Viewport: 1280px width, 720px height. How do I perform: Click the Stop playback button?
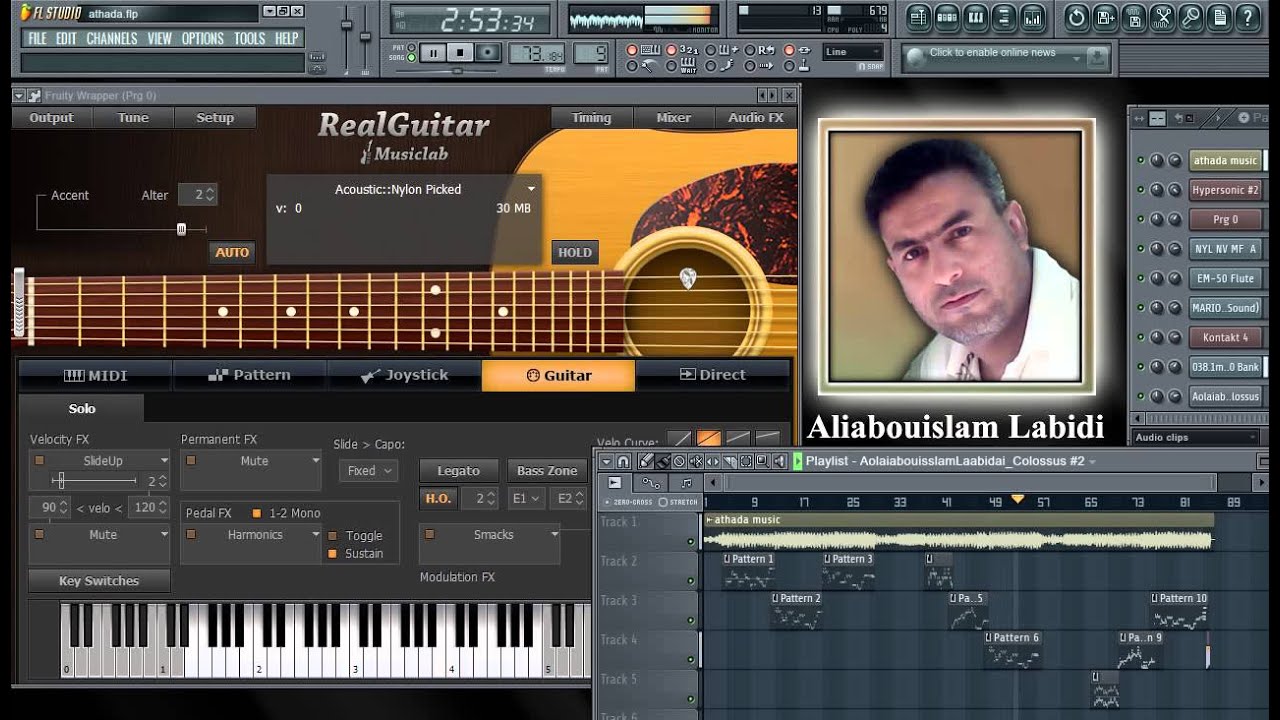click(460, 53)
